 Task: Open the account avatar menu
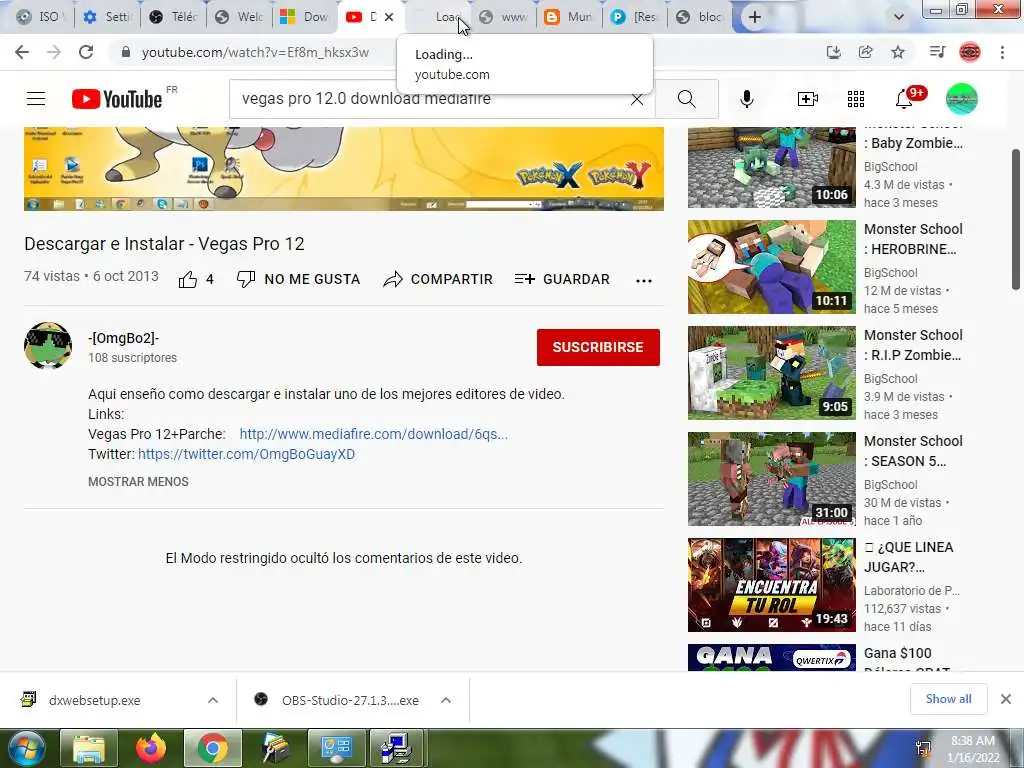tap(962, 99)
